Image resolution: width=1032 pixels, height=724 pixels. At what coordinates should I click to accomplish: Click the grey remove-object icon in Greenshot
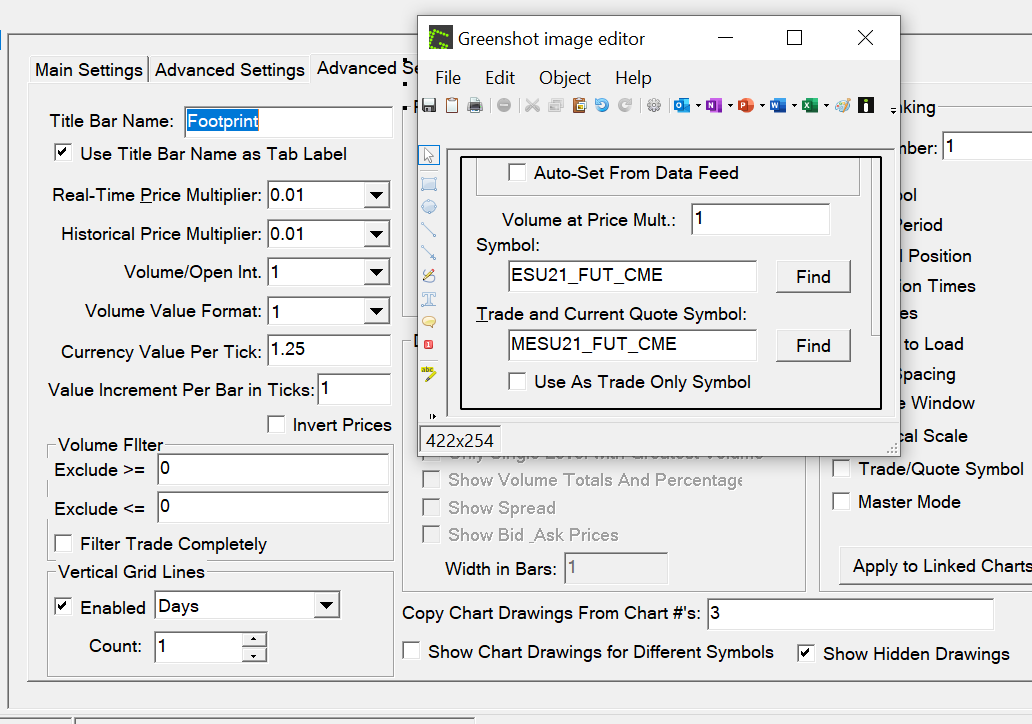[x=504, y=105]
